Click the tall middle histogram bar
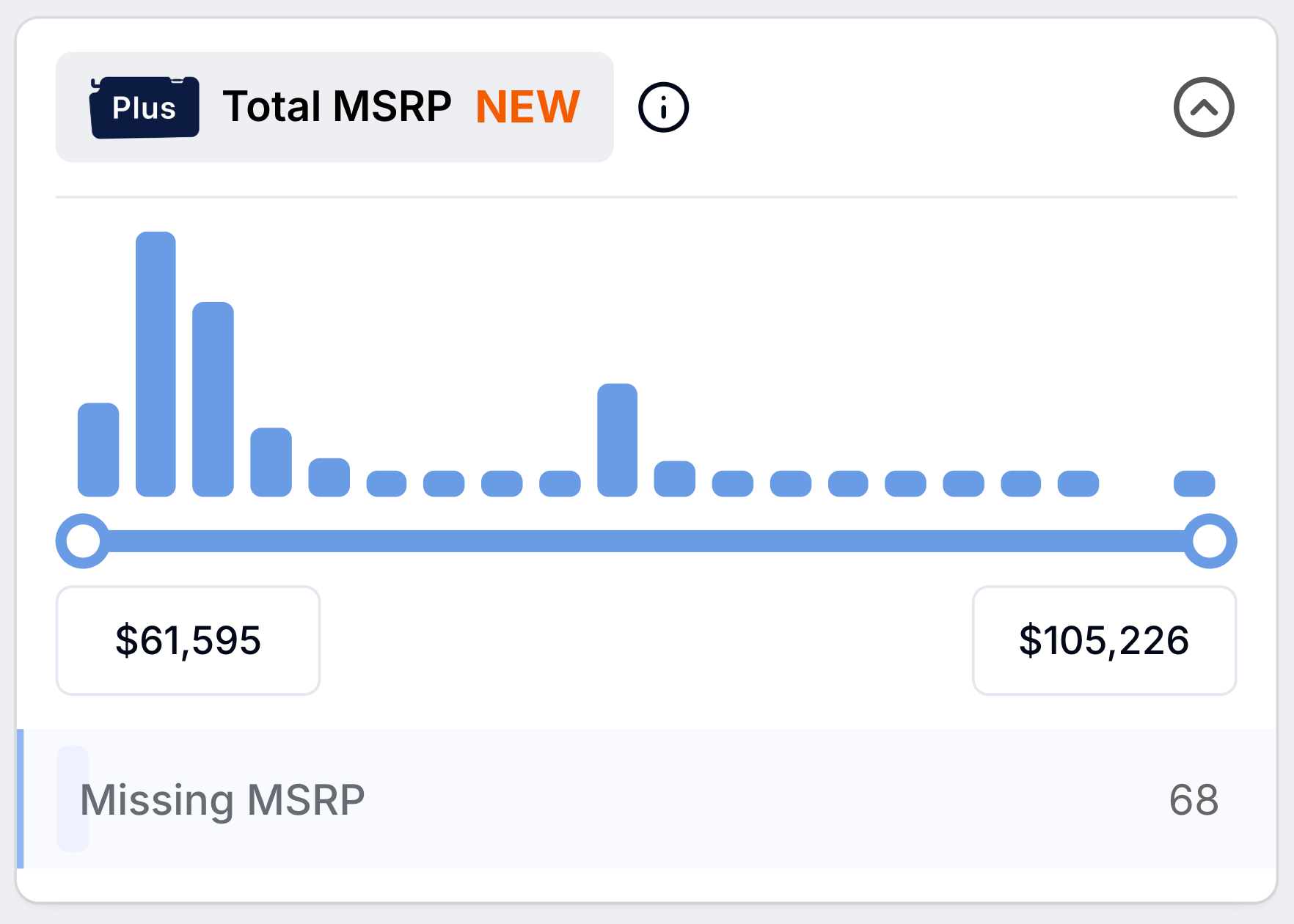1294x924 pixels. coord(617,440)
